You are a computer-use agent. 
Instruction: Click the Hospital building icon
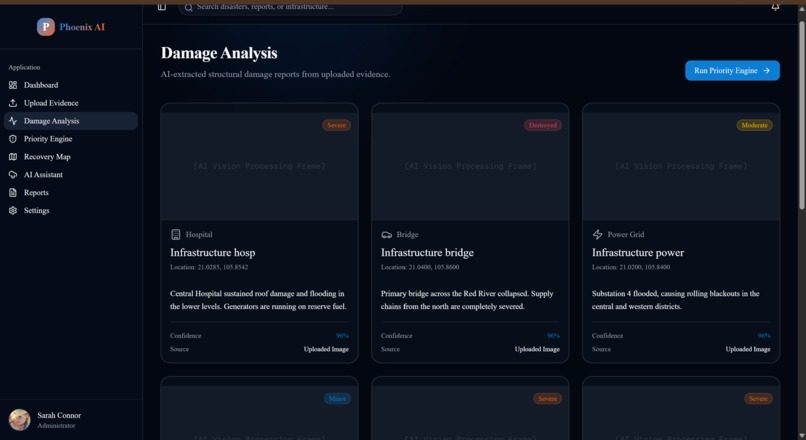[176, 234]
